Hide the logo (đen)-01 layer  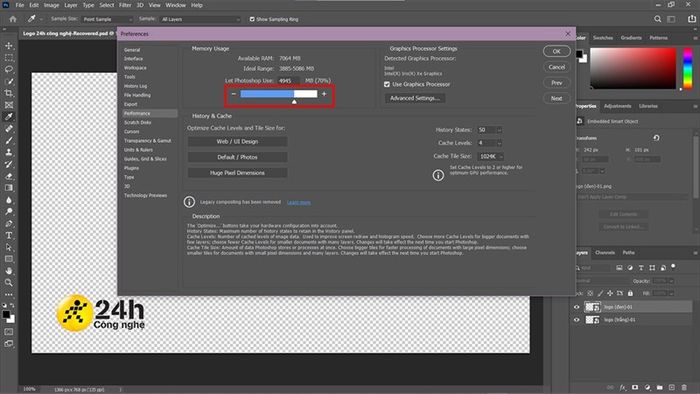point(576,307)
